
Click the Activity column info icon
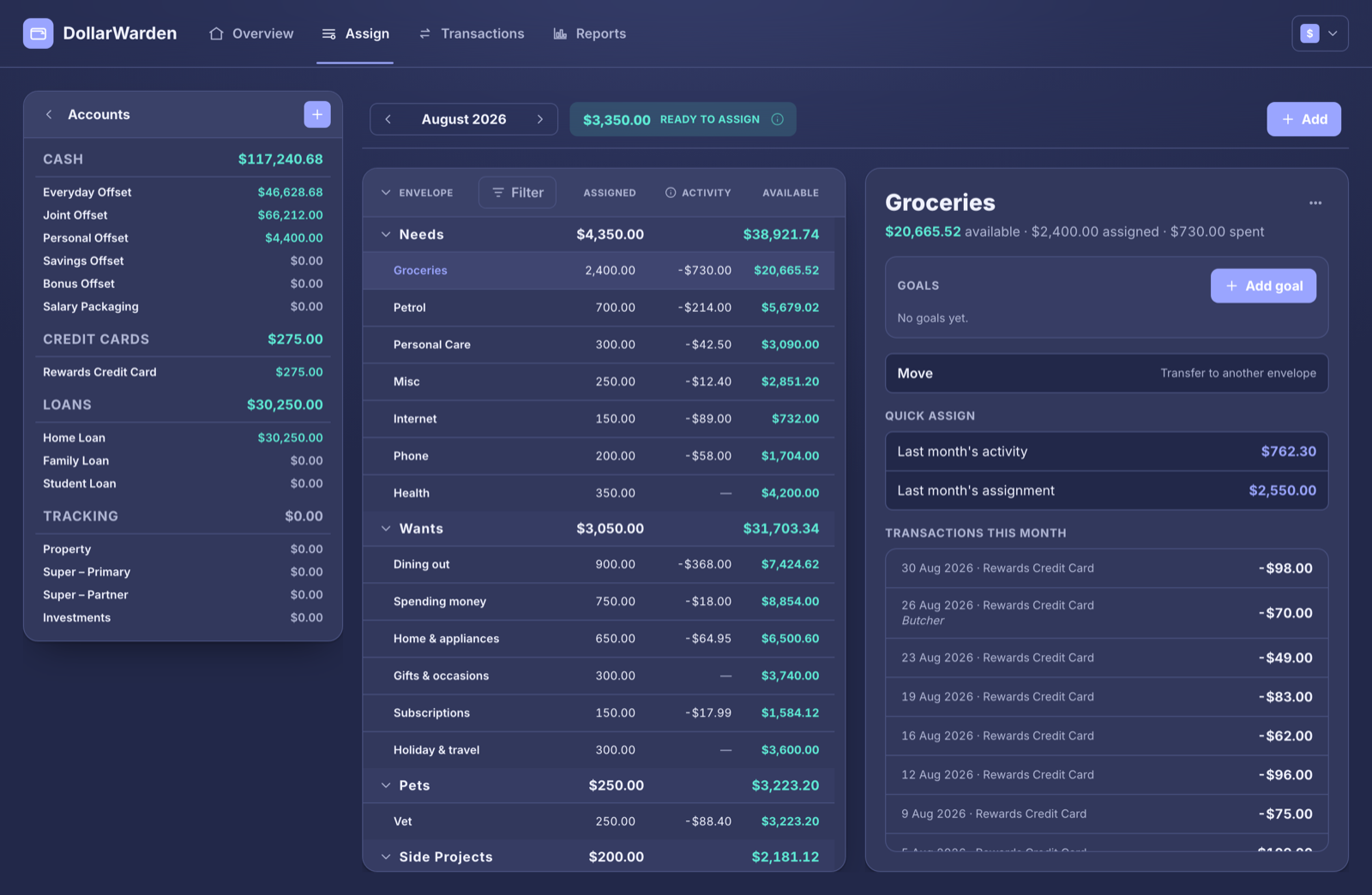(x=671, y=193)
